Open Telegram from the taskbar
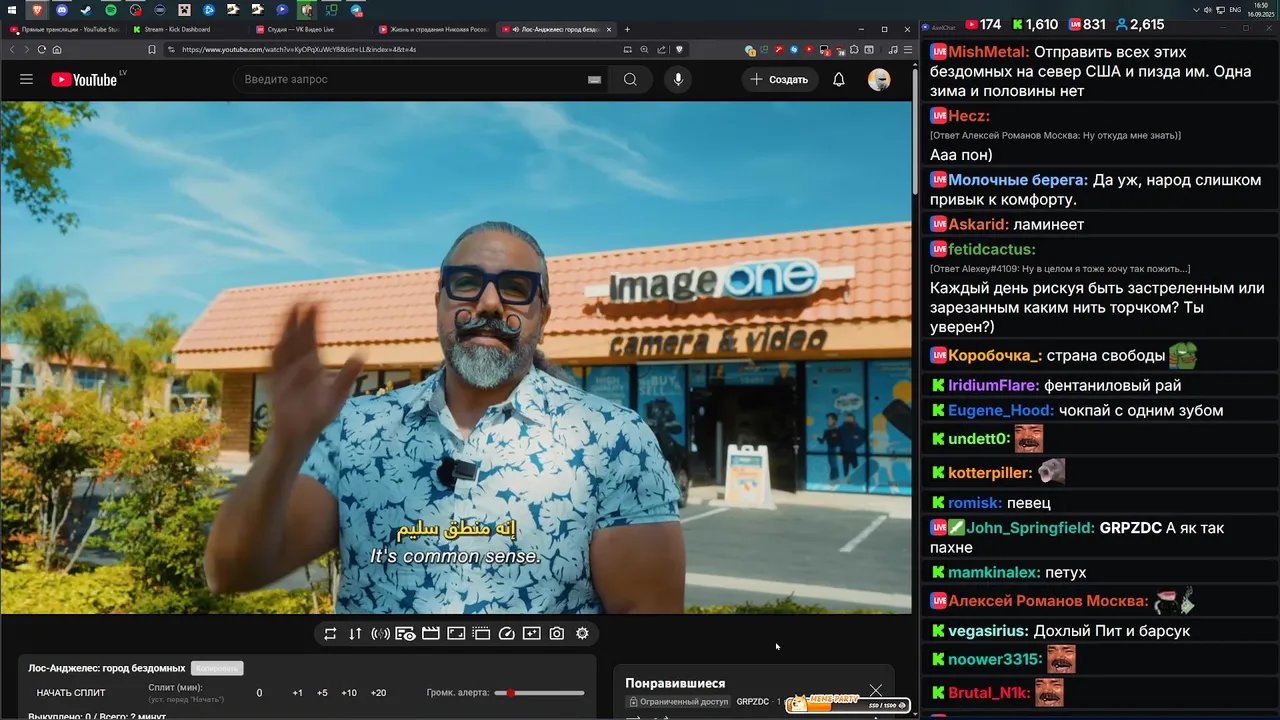The image size is (1280, 720). coord(356,10)
